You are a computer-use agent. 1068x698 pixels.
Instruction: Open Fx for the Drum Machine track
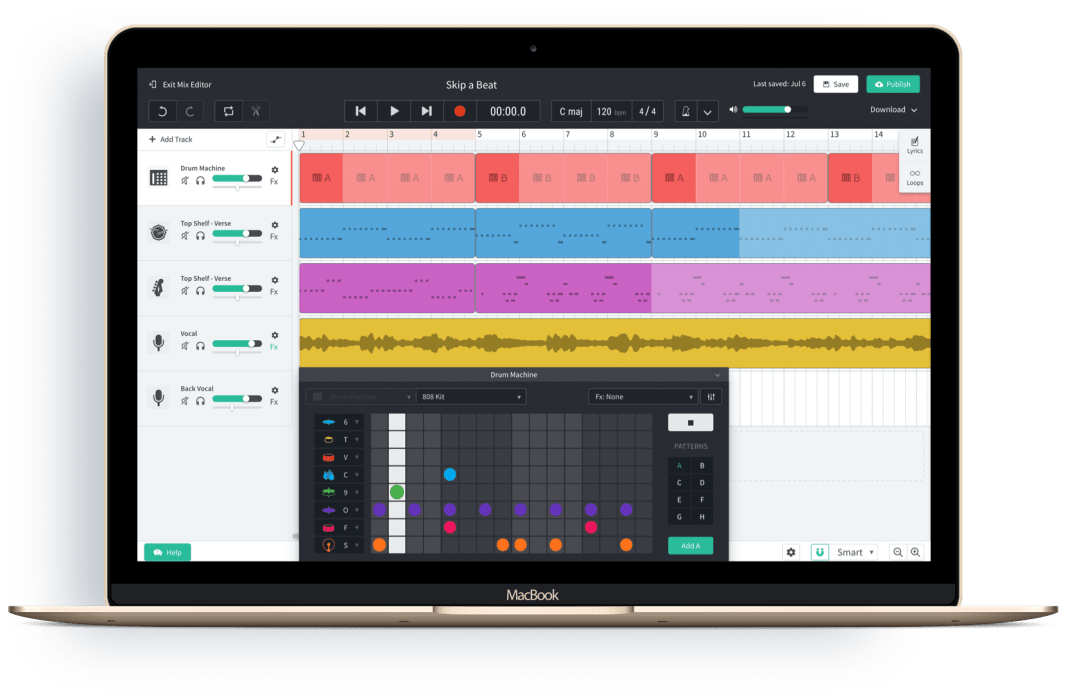pos(274,182)
